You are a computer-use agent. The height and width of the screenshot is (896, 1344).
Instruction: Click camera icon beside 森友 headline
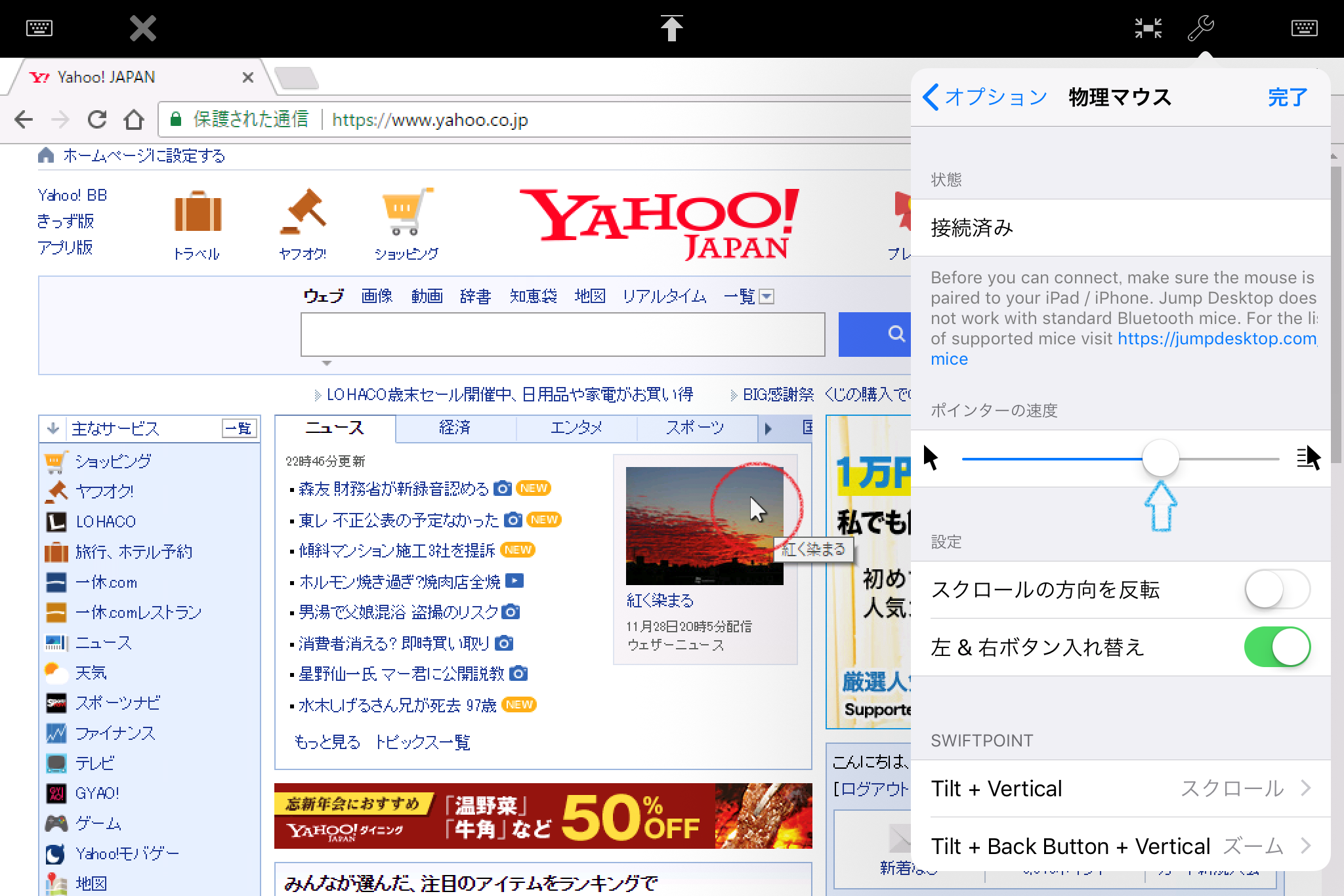pos(503,489)
